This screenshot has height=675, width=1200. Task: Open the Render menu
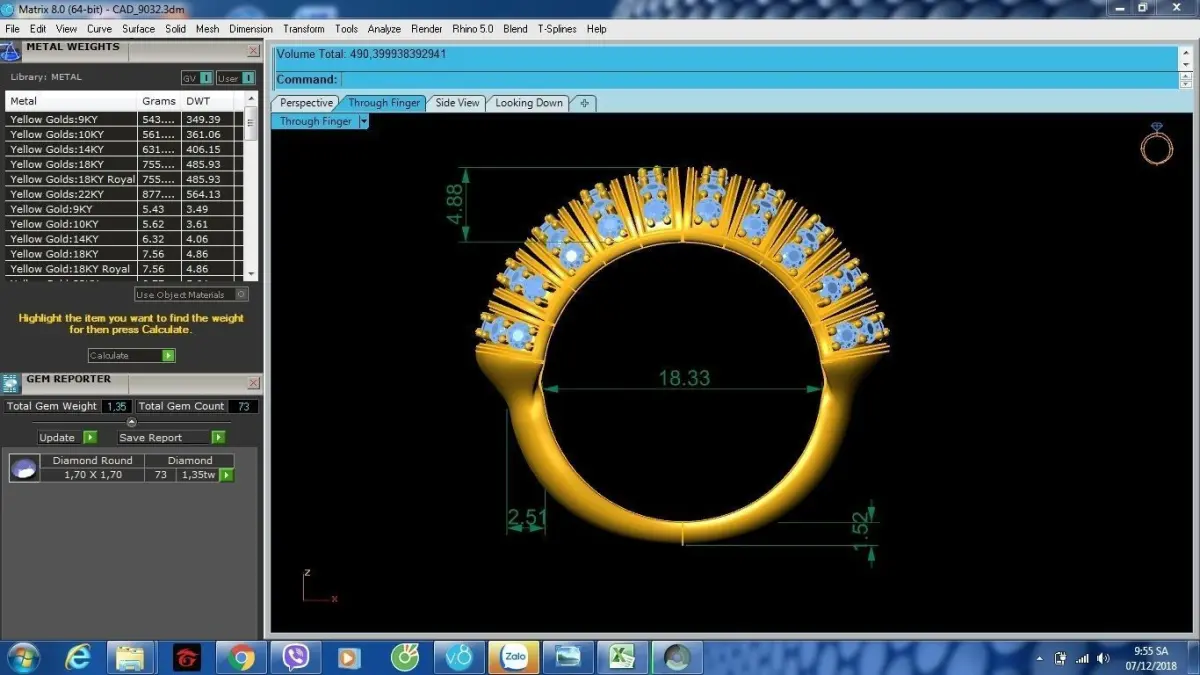tap(426, 29)
